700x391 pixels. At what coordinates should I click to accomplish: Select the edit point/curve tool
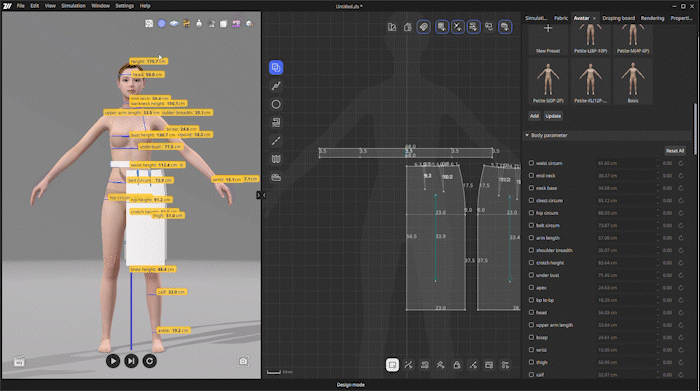click(276, 86)
